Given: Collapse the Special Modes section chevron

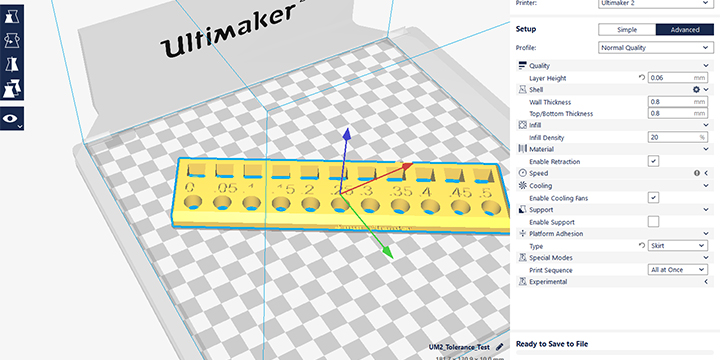Looking at the screenshot, I should 706,258.
